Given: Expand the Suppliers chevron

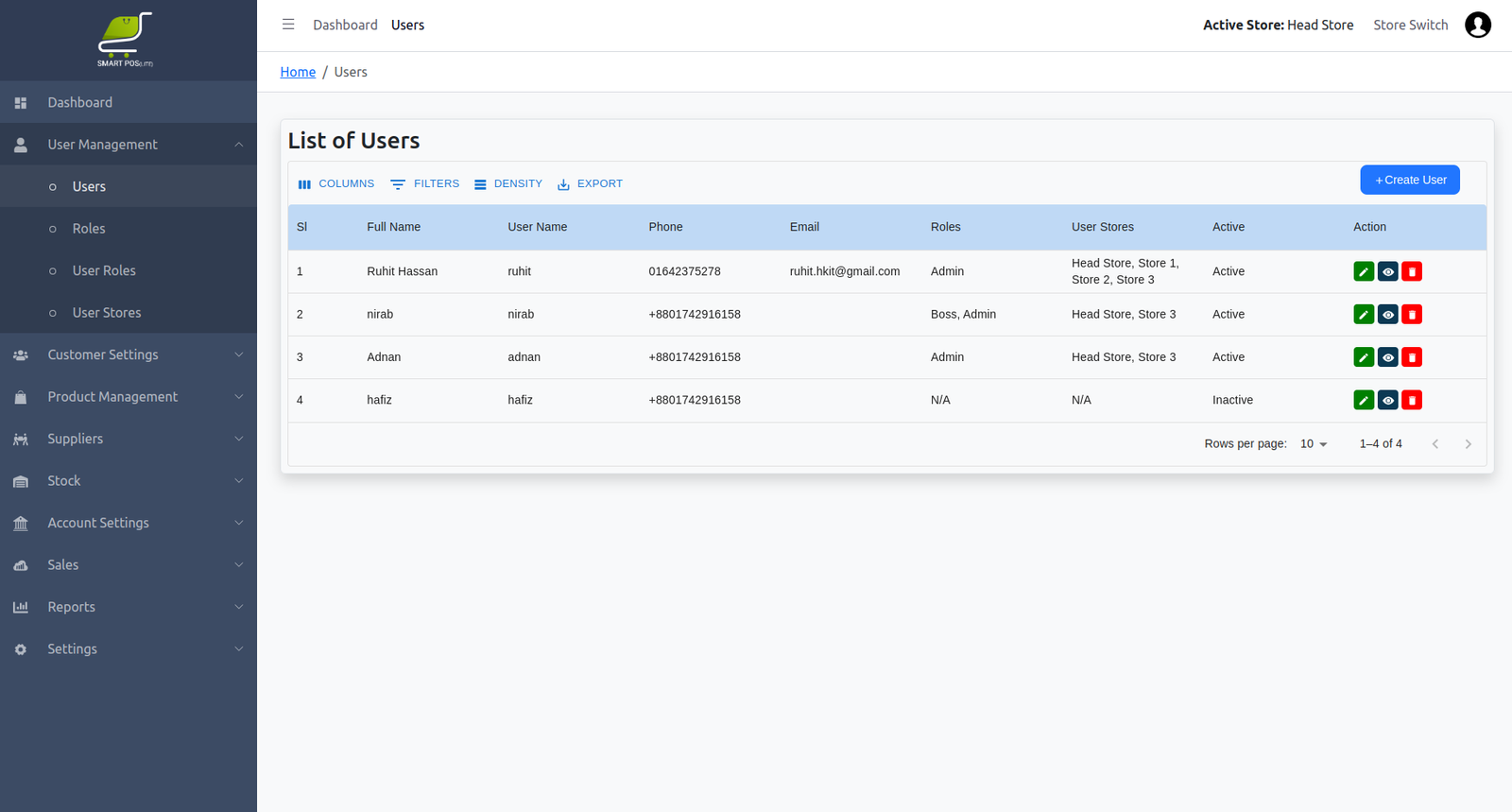Looking at the screenshot, I should [239, 439].
